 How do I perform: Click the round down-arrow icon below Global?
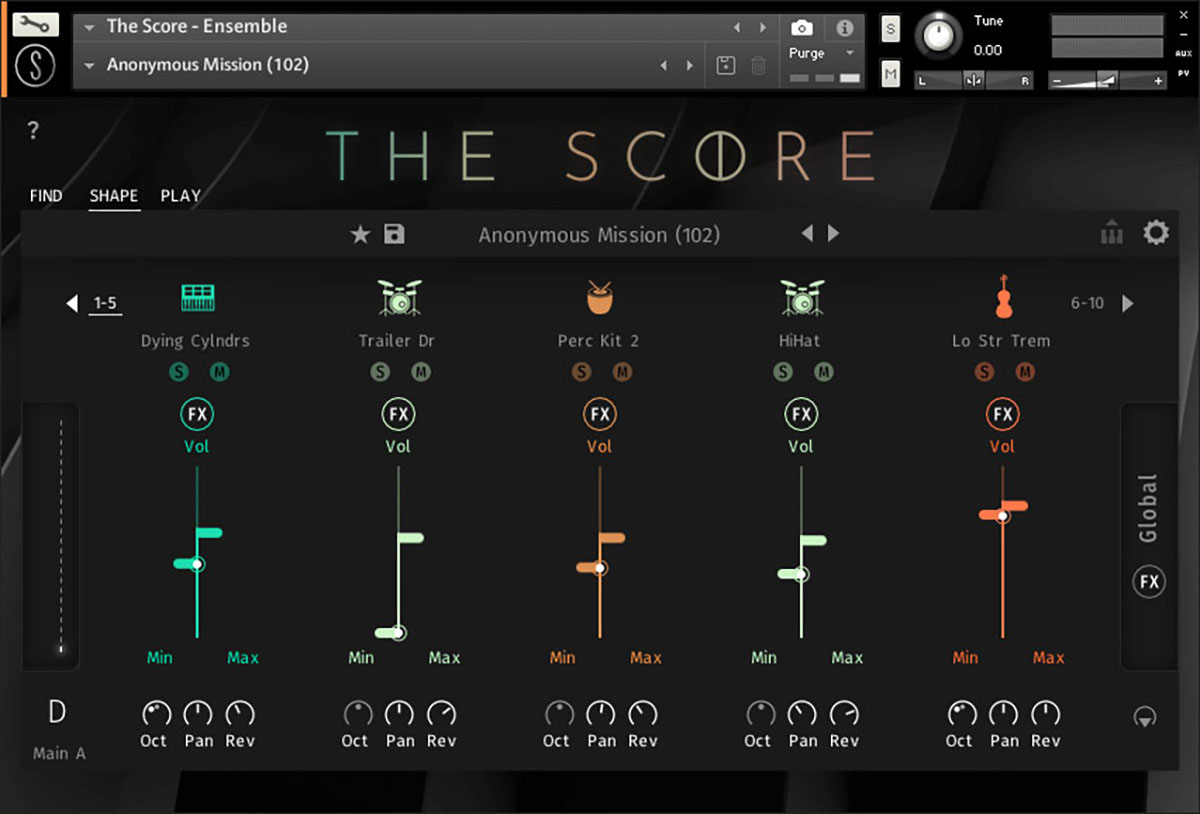(1145, 717)
